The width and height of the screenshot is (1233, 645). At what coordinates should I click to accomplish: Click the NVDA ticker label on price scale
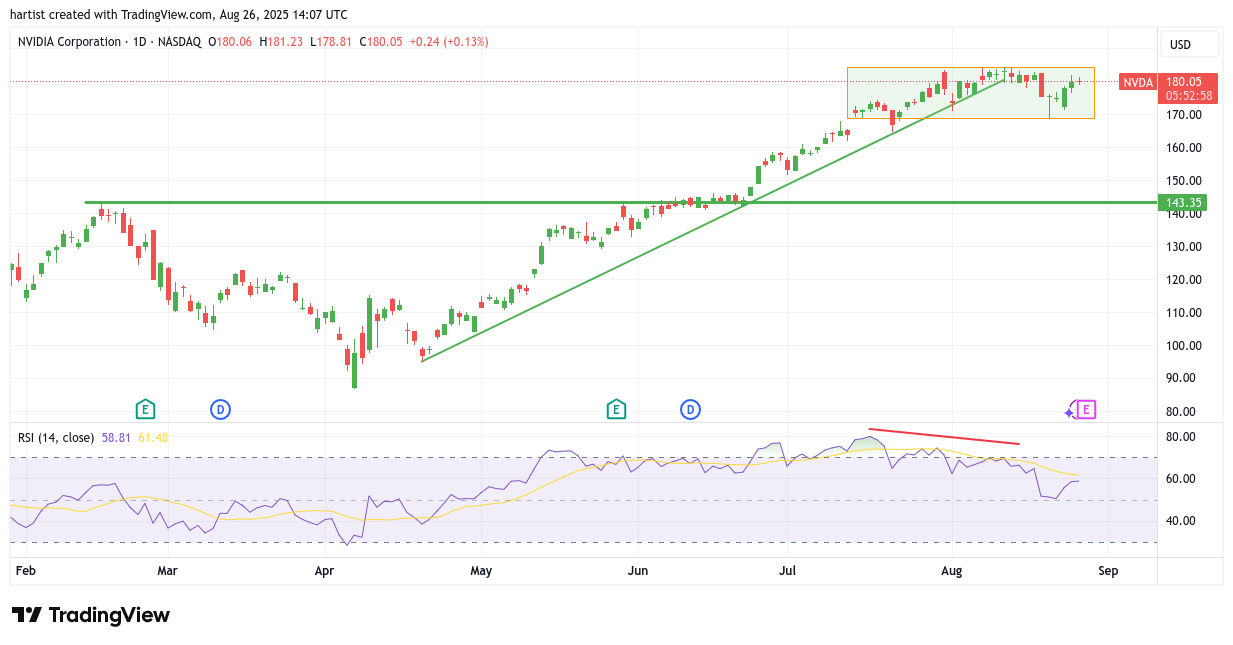pos(1138,82)
